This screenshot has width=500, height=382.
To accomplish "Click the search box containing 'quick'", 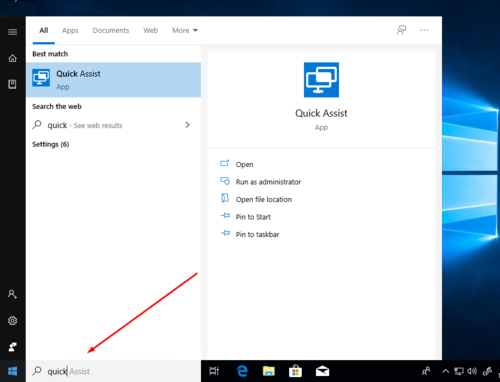I will click(113, 371).
